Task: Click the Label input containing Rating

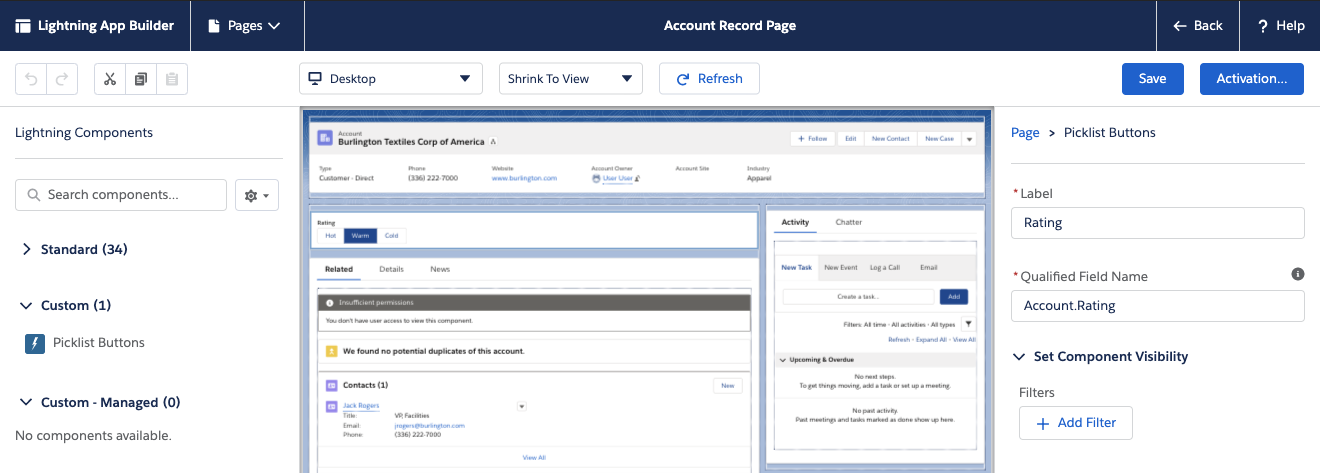Action: coord(1157,223)
